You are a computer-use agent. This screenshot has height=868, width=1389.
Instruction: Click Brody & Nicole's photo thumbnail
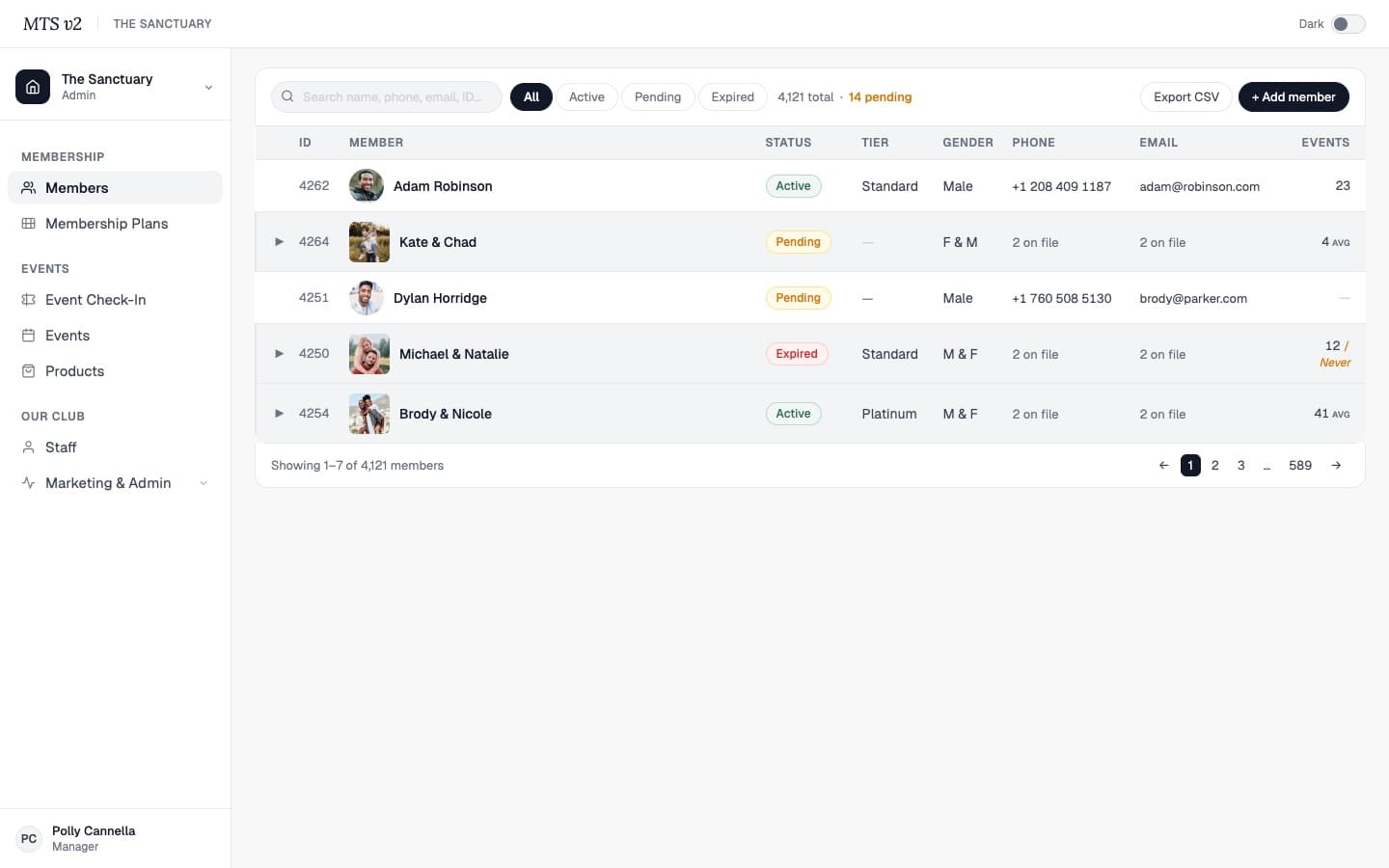pyautogui.click(x=369, y=414)
